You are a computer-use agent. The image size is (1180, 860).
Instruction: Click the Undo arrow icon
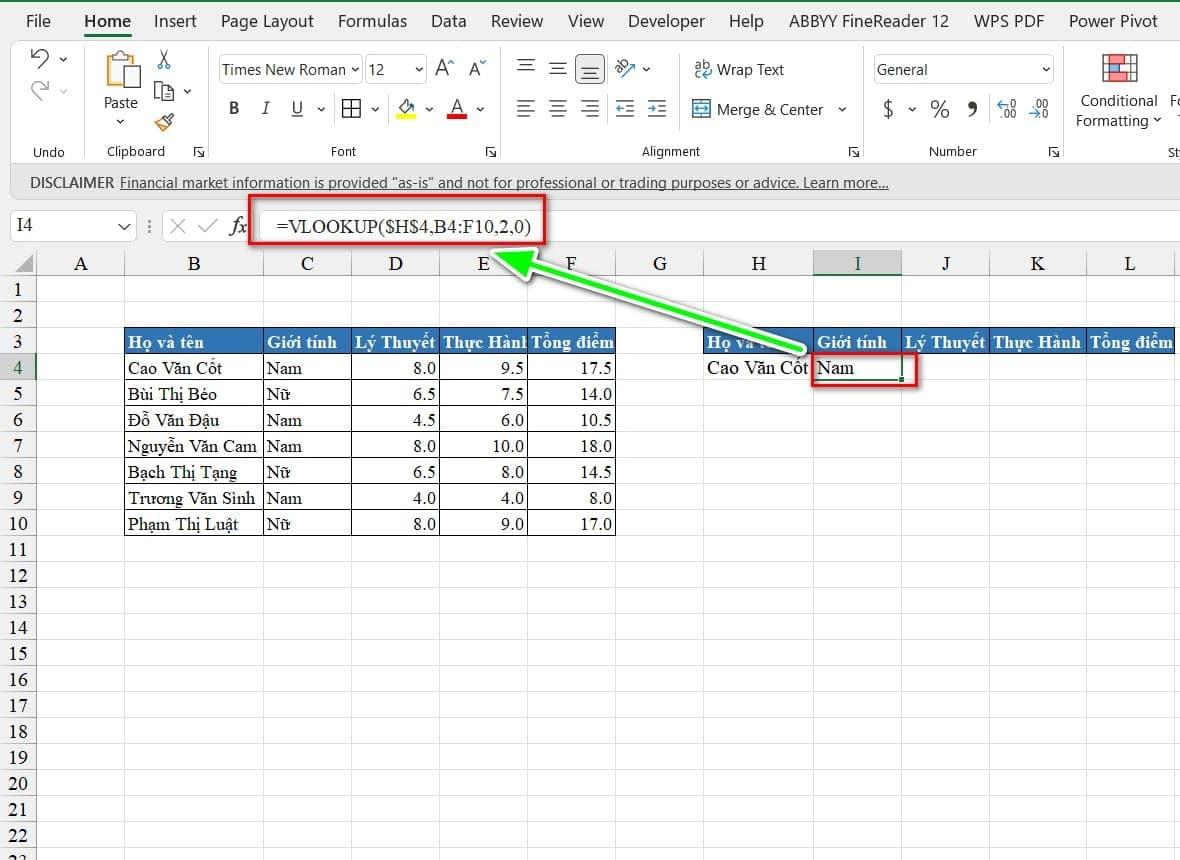point(40,59)
